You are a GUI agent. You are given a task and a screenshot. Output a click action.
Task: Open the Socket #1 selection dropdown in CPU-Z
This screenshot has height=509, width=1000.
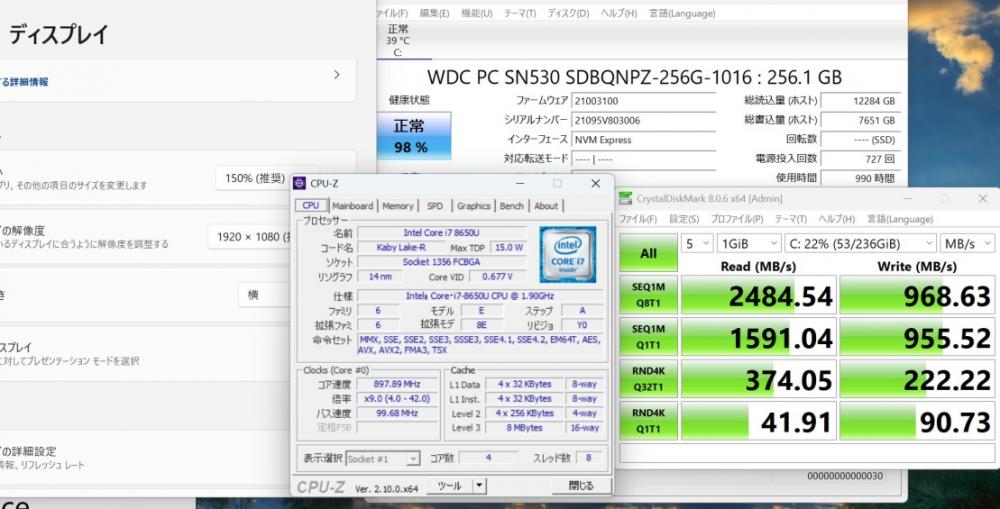pyautogui.click(x=383, y=459)
